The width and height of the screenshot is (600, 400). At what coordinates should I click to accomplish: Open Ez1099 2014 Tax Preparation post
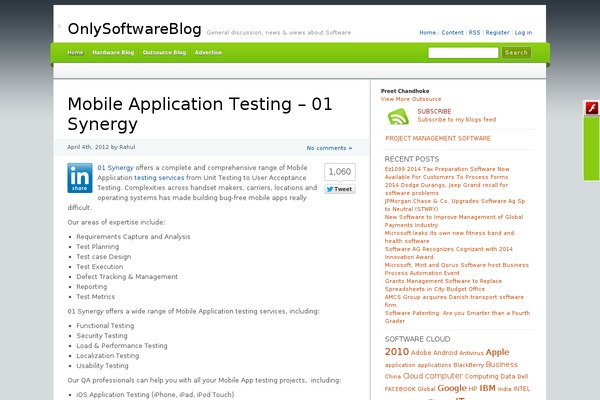[x=447, y=173]
